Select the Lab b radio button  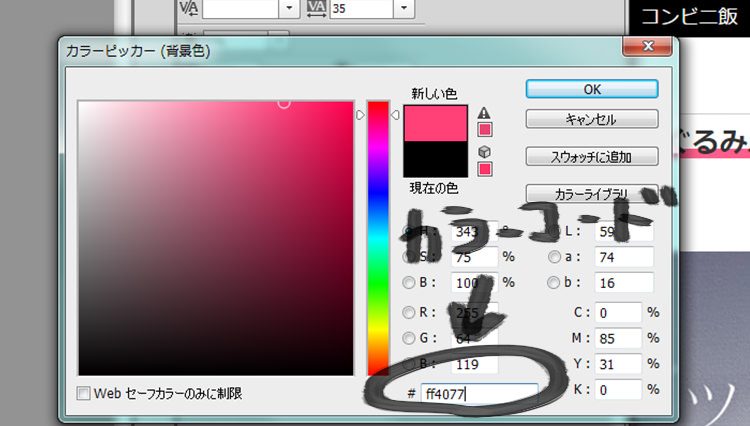[x=553, y=283]
